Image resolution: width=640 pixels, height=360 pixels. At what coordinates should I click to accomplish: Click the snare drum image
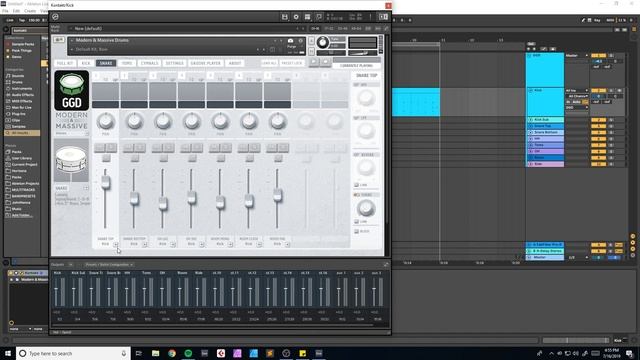point(71,160)
